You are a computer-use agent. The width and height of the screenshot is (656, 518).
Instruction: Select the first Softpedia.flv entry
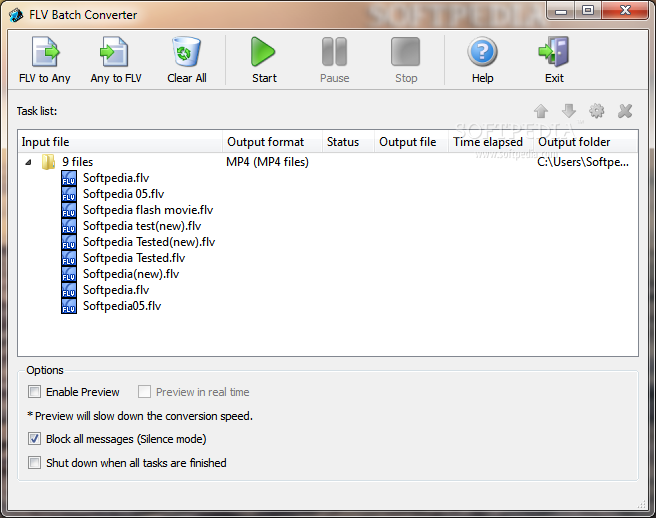click(x=116, y=178)
